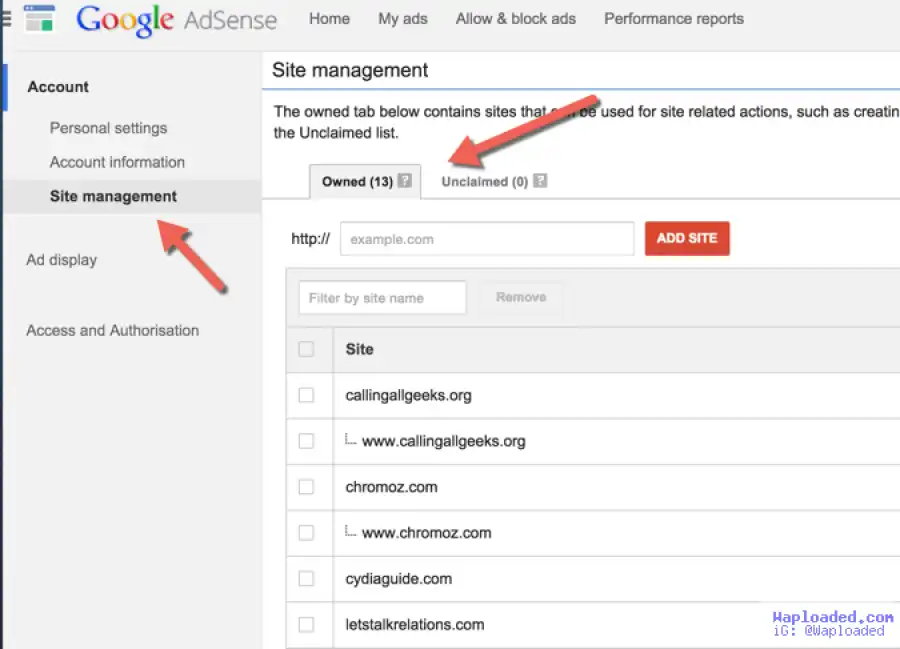Open the hamburger menu at top left
The width and height of the screenshot is (900, 649).
(6, 19)
